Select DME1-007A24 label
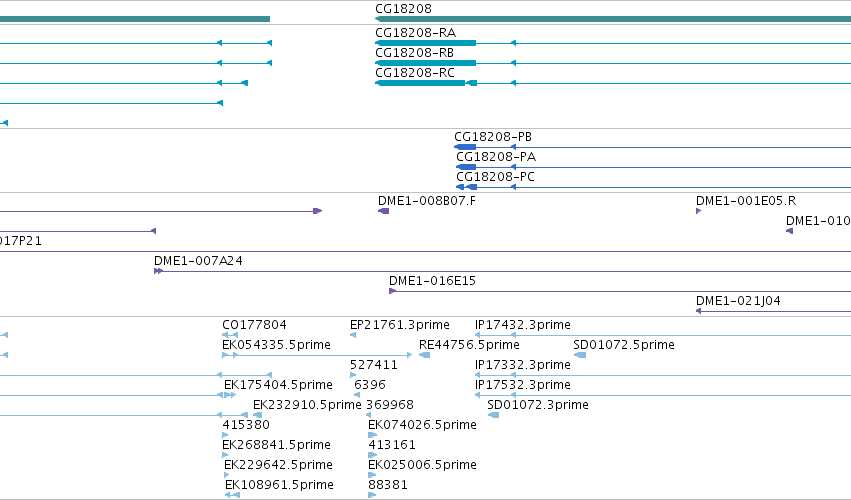Screen dimensions: 851x500 [x=198, y=261]
